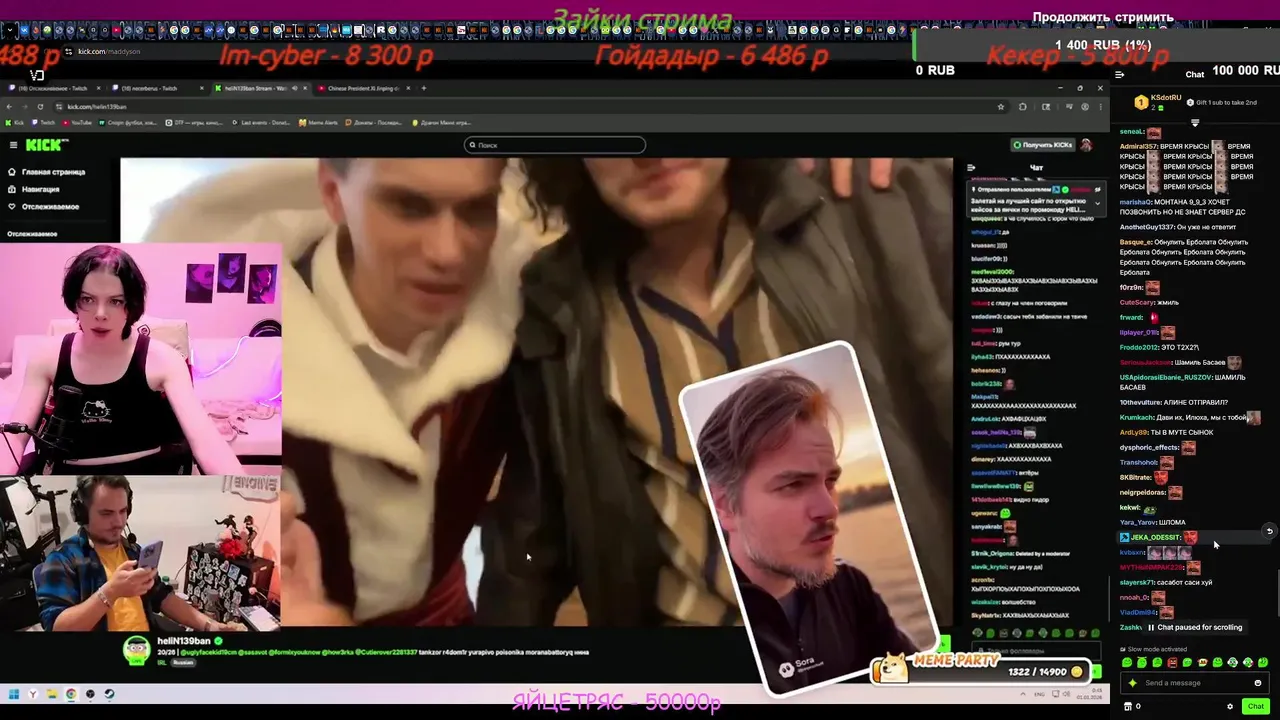Screen dimensions: 1280x720
Task: Open the Kick user avatar menu
Action: coord(1086,145)
